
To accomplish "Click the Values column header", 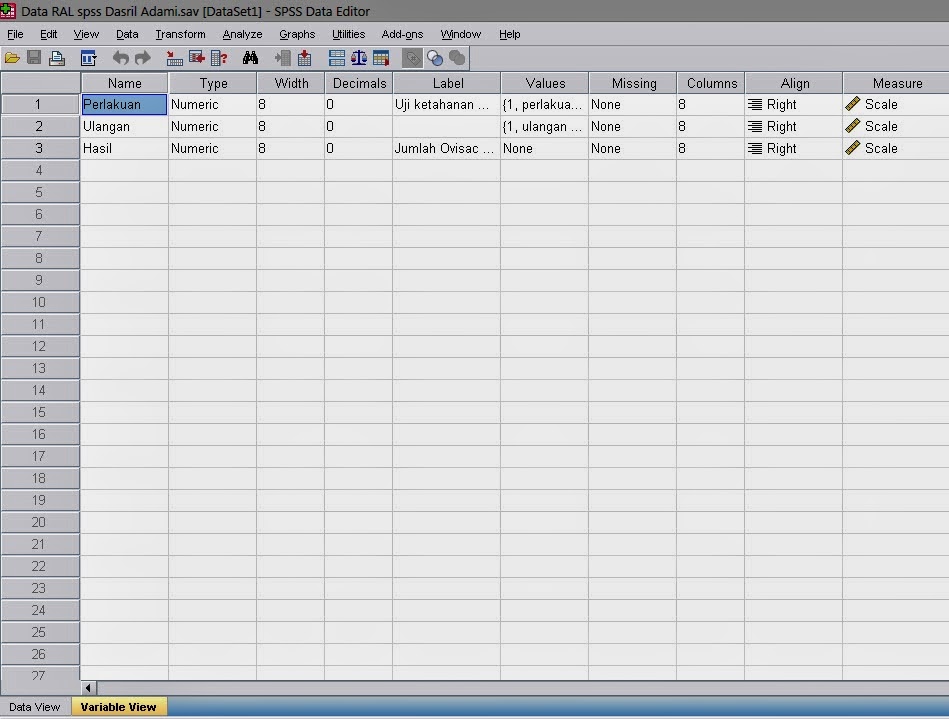I will pos(545,83).
